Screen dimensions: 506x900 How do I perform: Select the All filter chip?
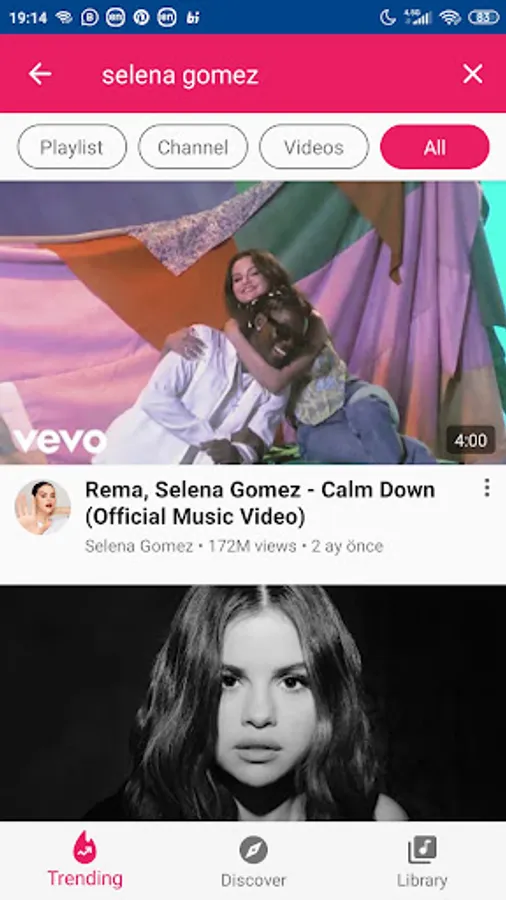coord(435,147)
